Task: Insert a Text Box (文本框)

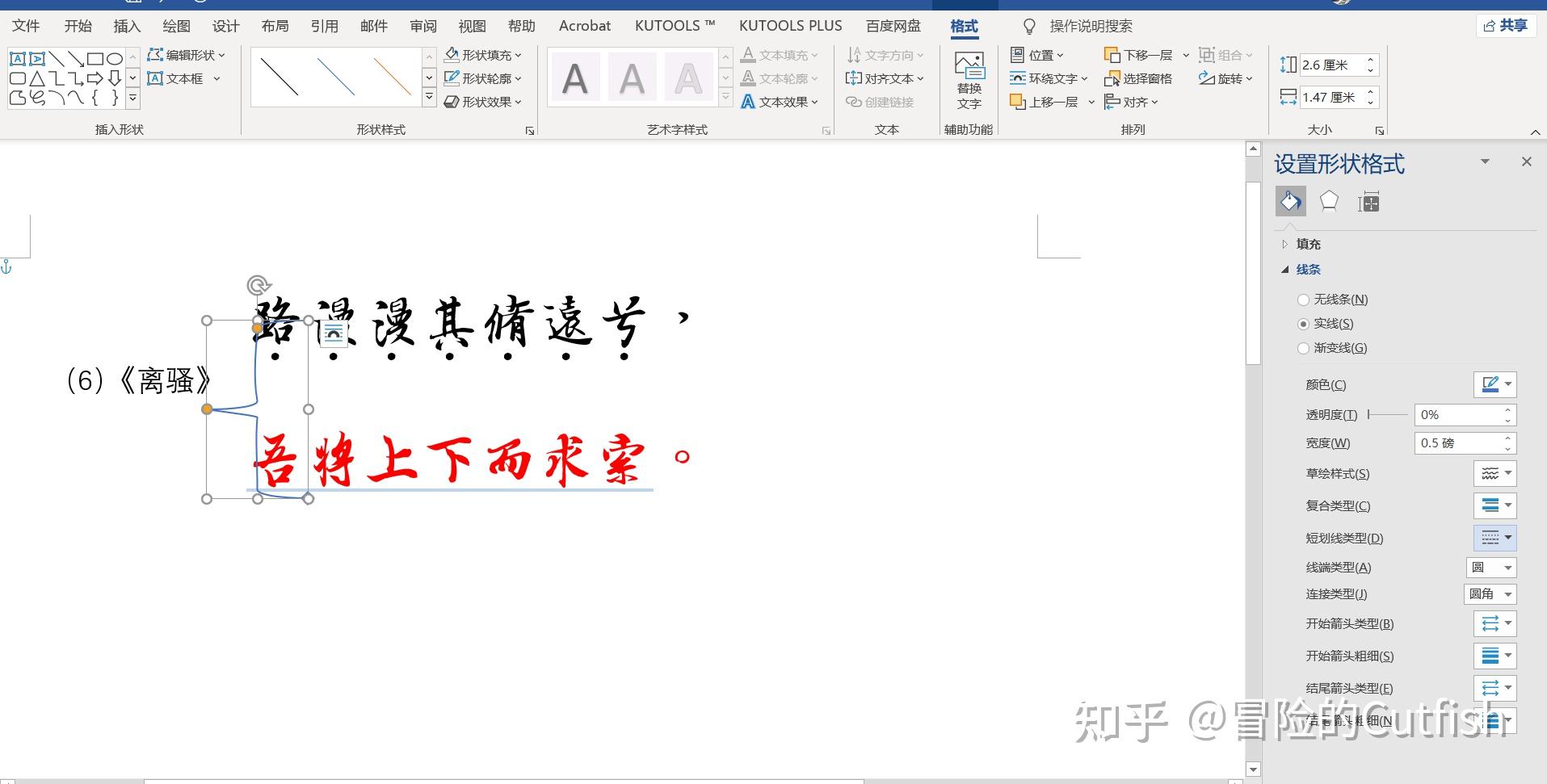Action: point(184,78)
